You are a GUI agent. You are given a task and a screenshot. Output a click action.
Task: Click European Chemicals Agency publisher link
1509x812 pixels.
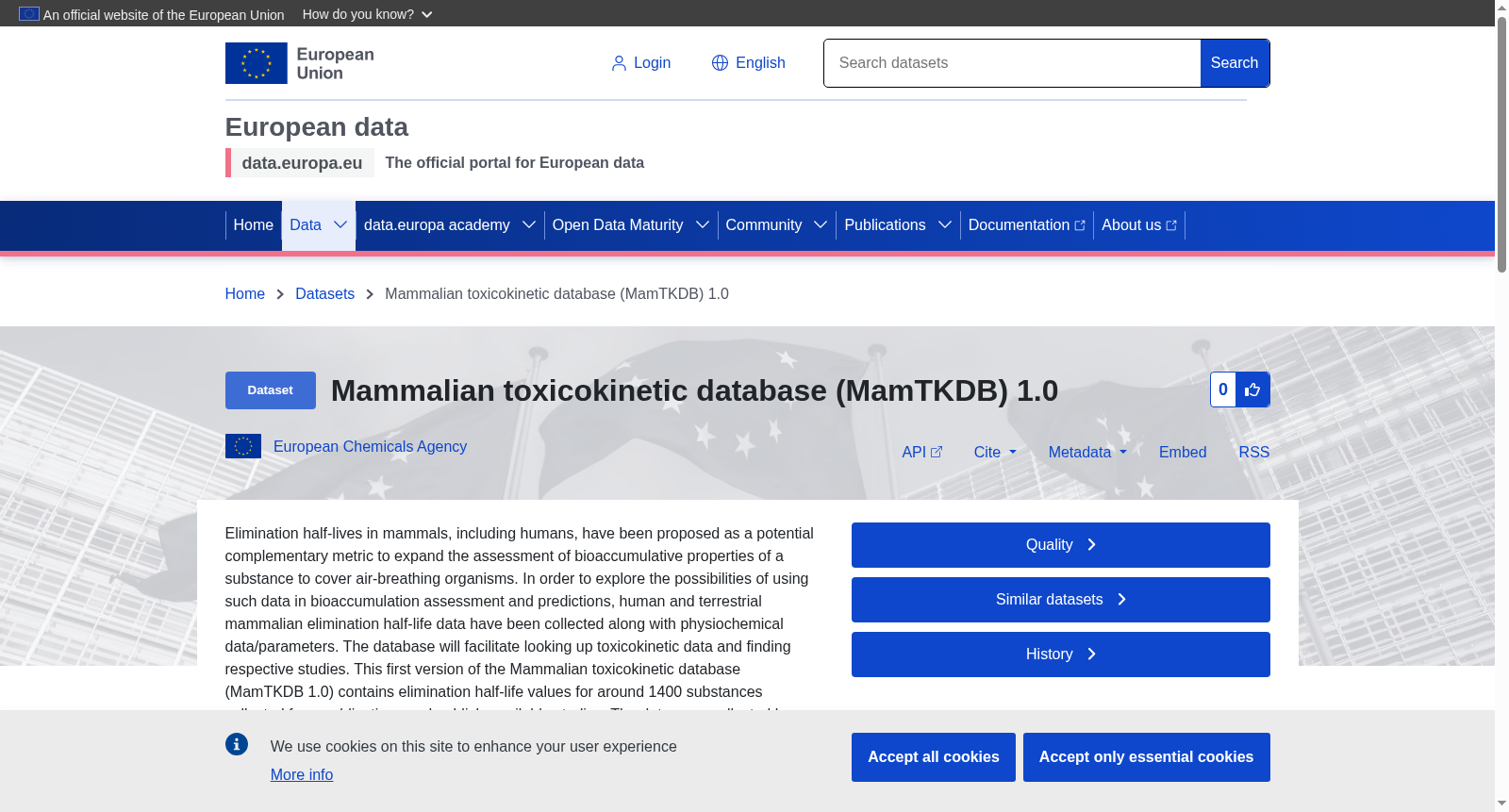pyautogui.click(x=370, y=447)
